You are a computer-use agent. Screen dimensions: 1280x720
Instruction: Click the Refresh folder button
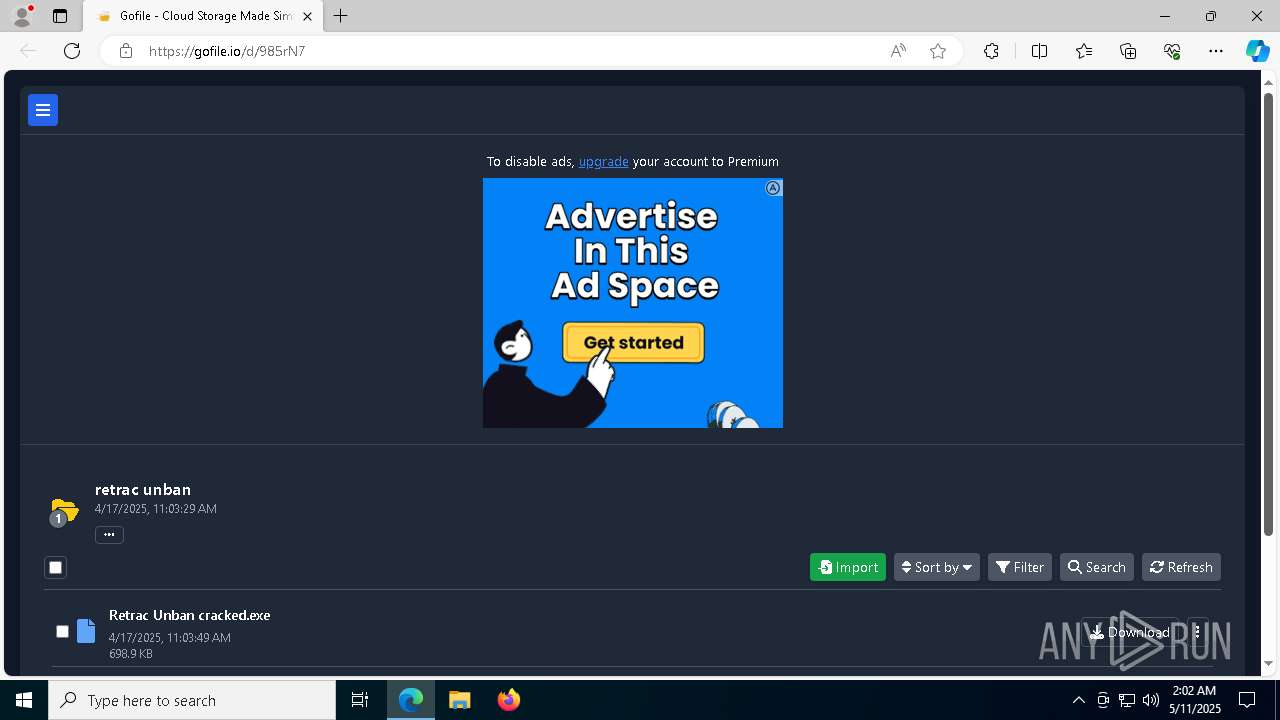tap(1181, 567)
